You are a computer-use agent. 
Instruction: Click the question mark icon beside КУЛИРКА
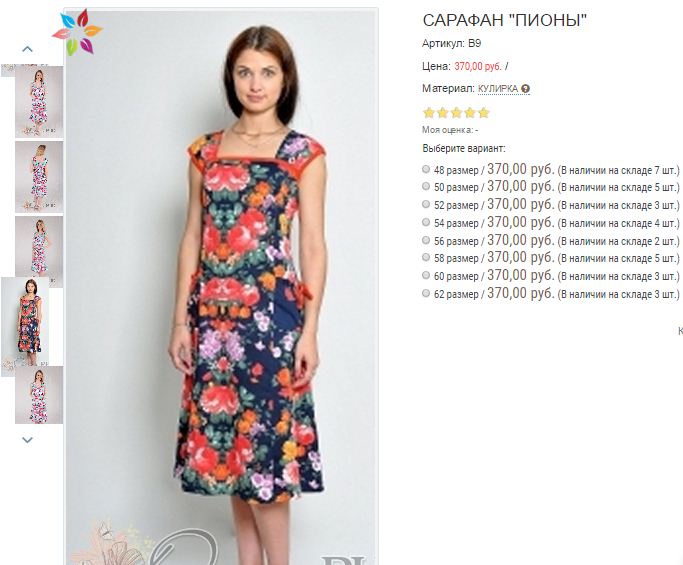coord(526,89)
